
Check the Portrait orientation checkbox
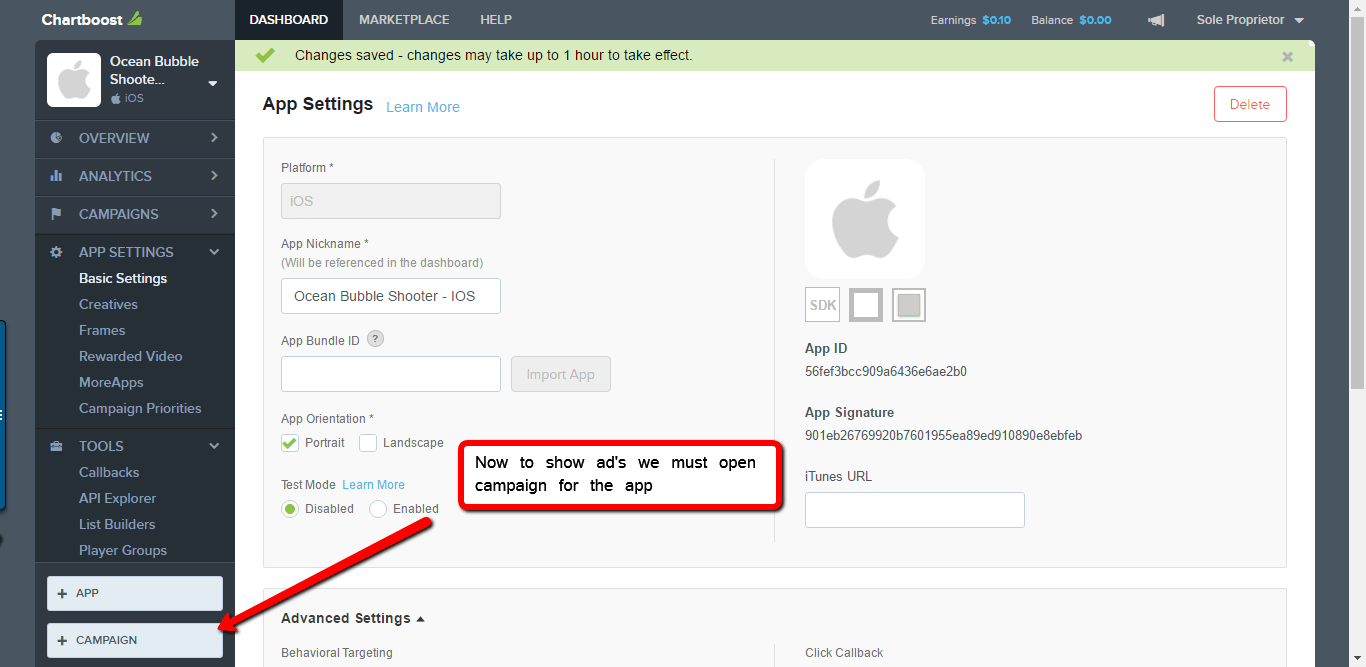pyautogui.click(x=290, y=443)
